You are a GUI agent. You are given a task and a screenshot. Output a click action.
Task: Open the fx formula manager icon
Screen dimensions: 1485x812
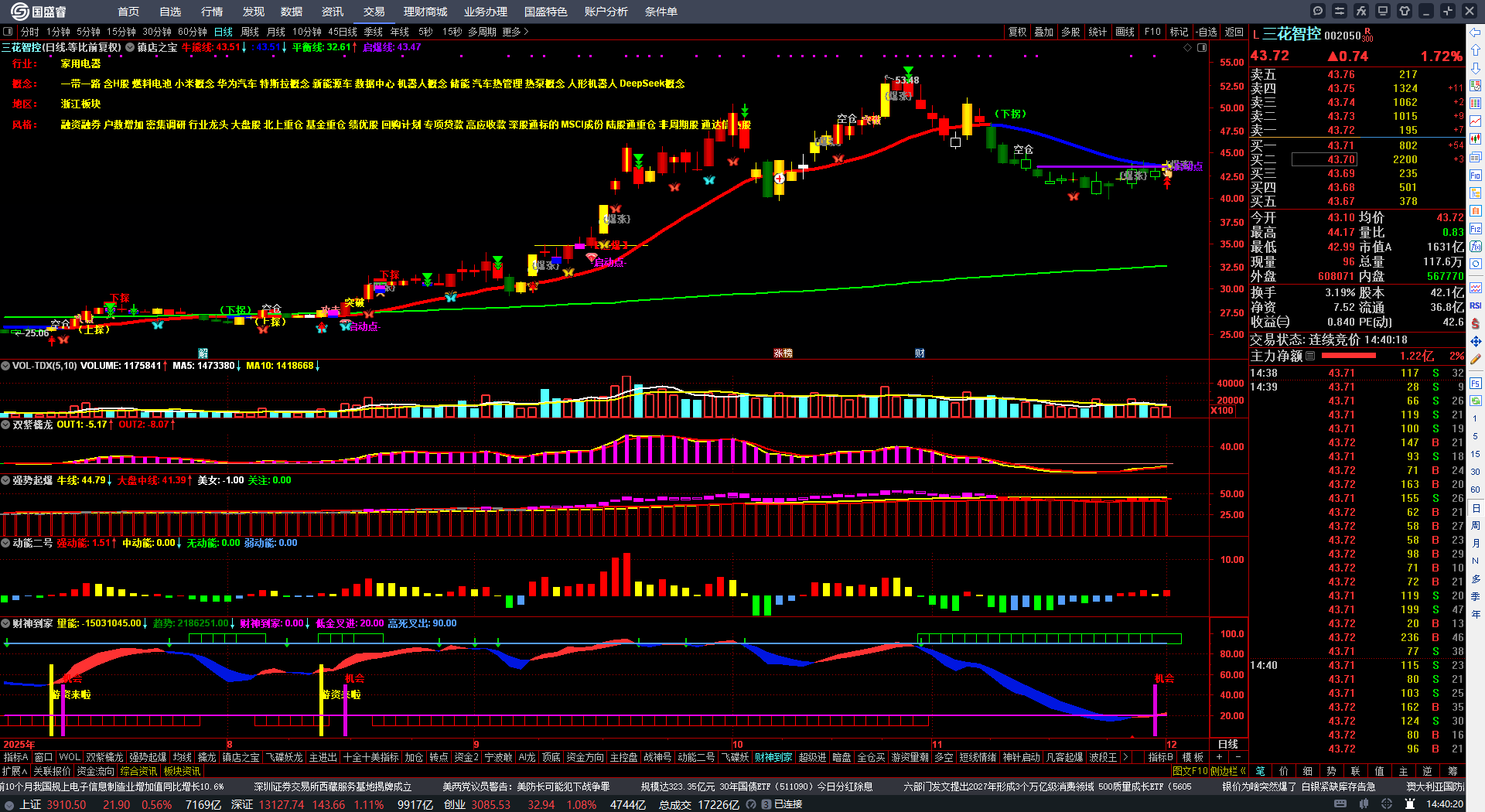(1361, 11)
